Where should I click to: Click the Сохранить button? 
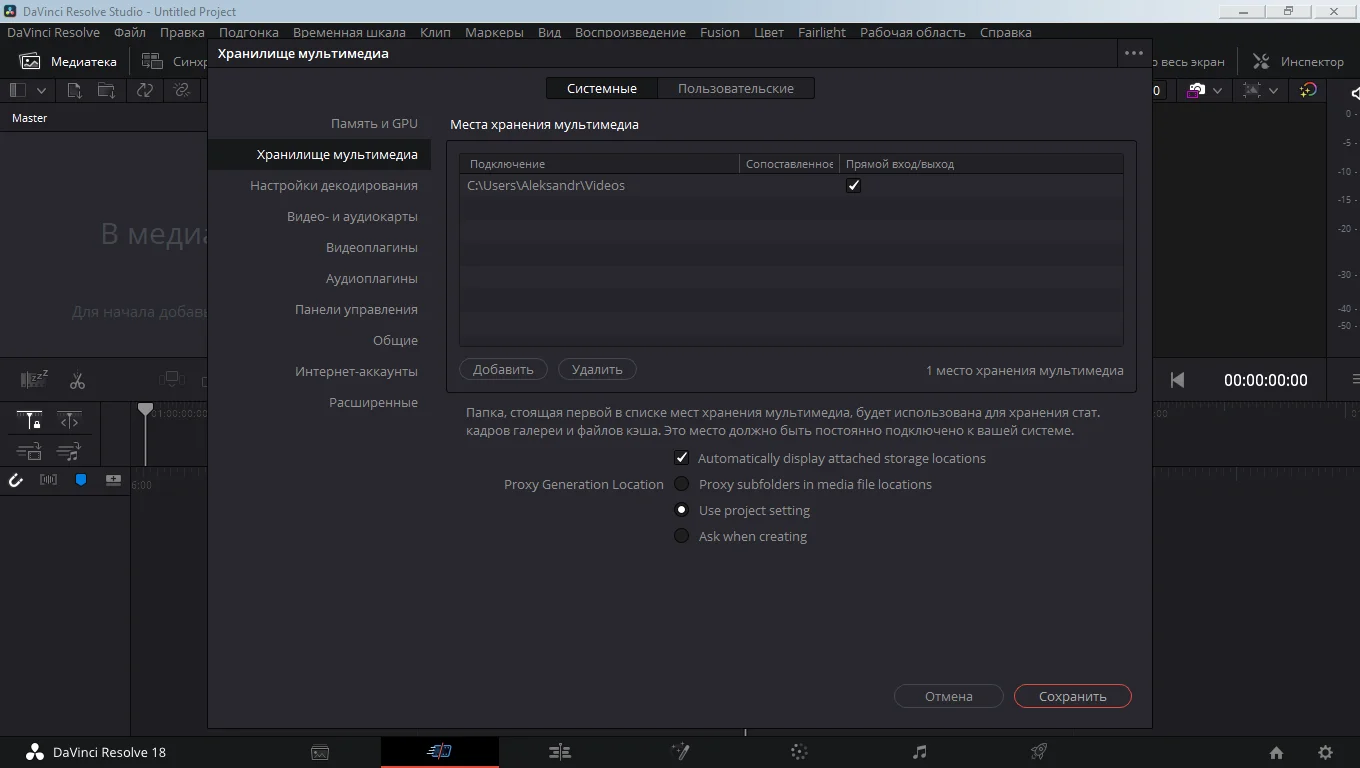[x=1072, y=696]
